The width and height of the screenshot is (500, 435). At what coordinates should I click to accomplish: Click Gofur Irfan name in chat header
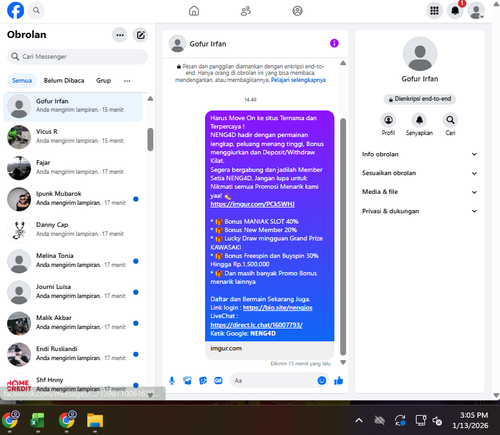pyautogui.click(x=208, y=44)
